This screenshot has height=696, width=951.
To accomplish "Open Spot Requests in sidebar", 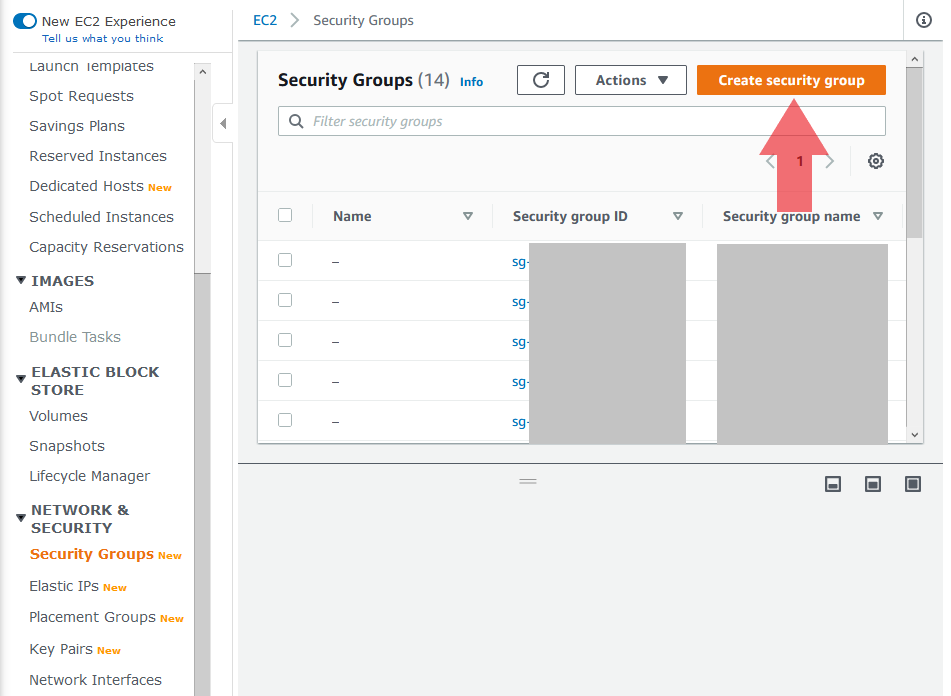I will pos(81,96).
